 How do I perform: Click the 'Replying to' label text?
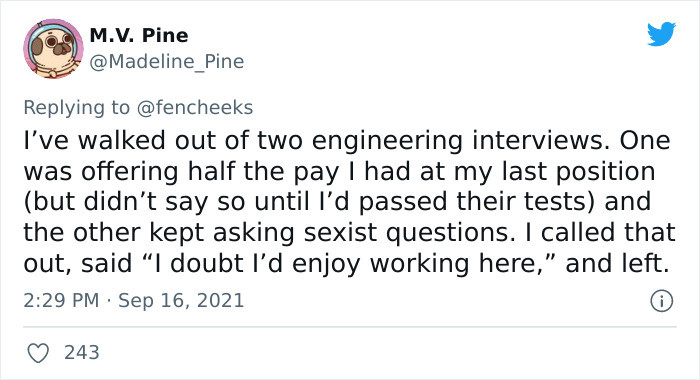pos(76,108)
